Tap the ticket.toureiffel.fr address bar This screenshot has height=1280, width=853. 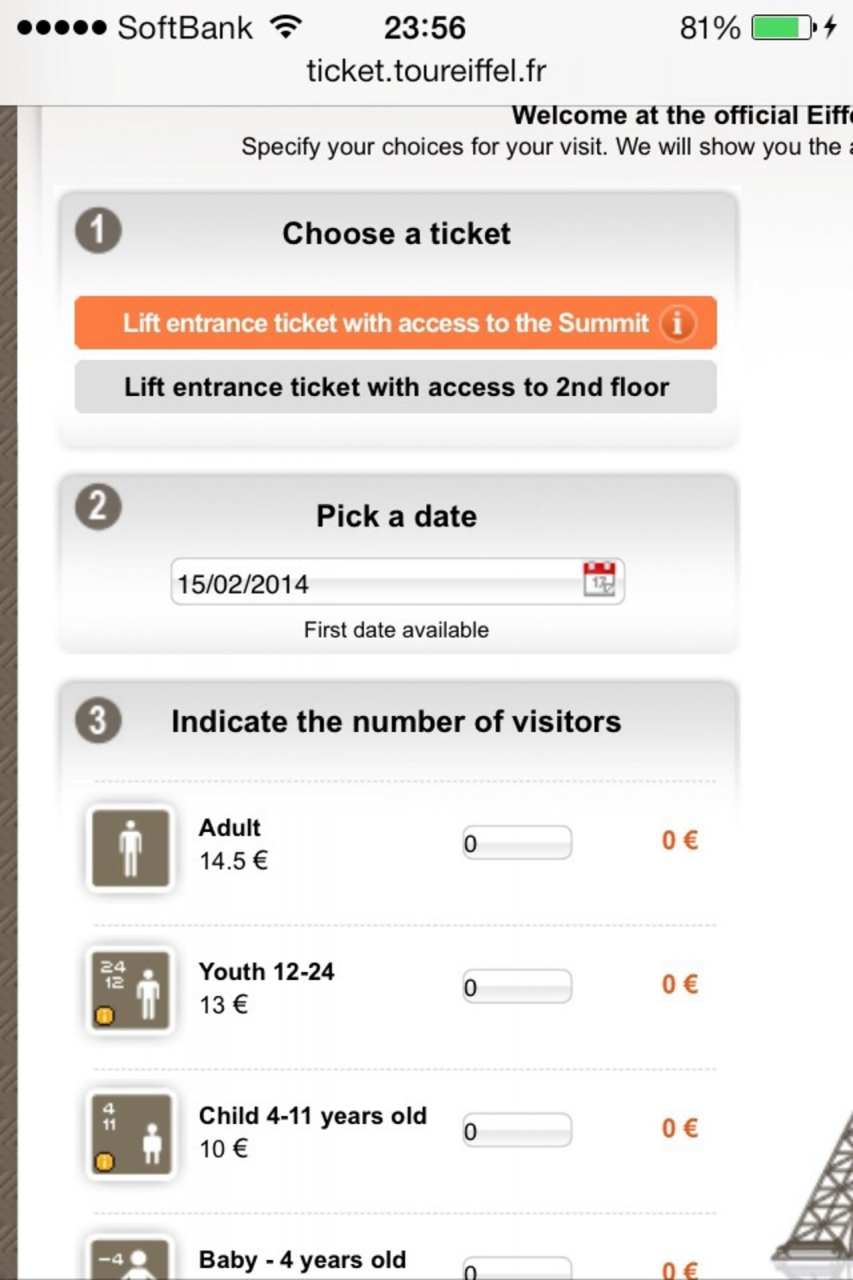tap(426, 72)
